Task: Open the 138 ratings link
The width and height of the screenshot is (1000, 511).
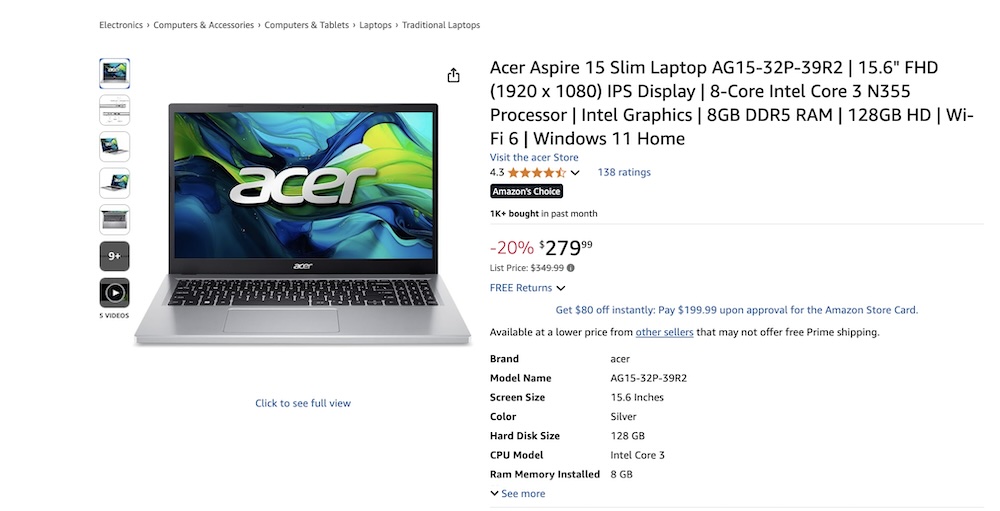Action: pyautogui.click(x=624, y=172)
